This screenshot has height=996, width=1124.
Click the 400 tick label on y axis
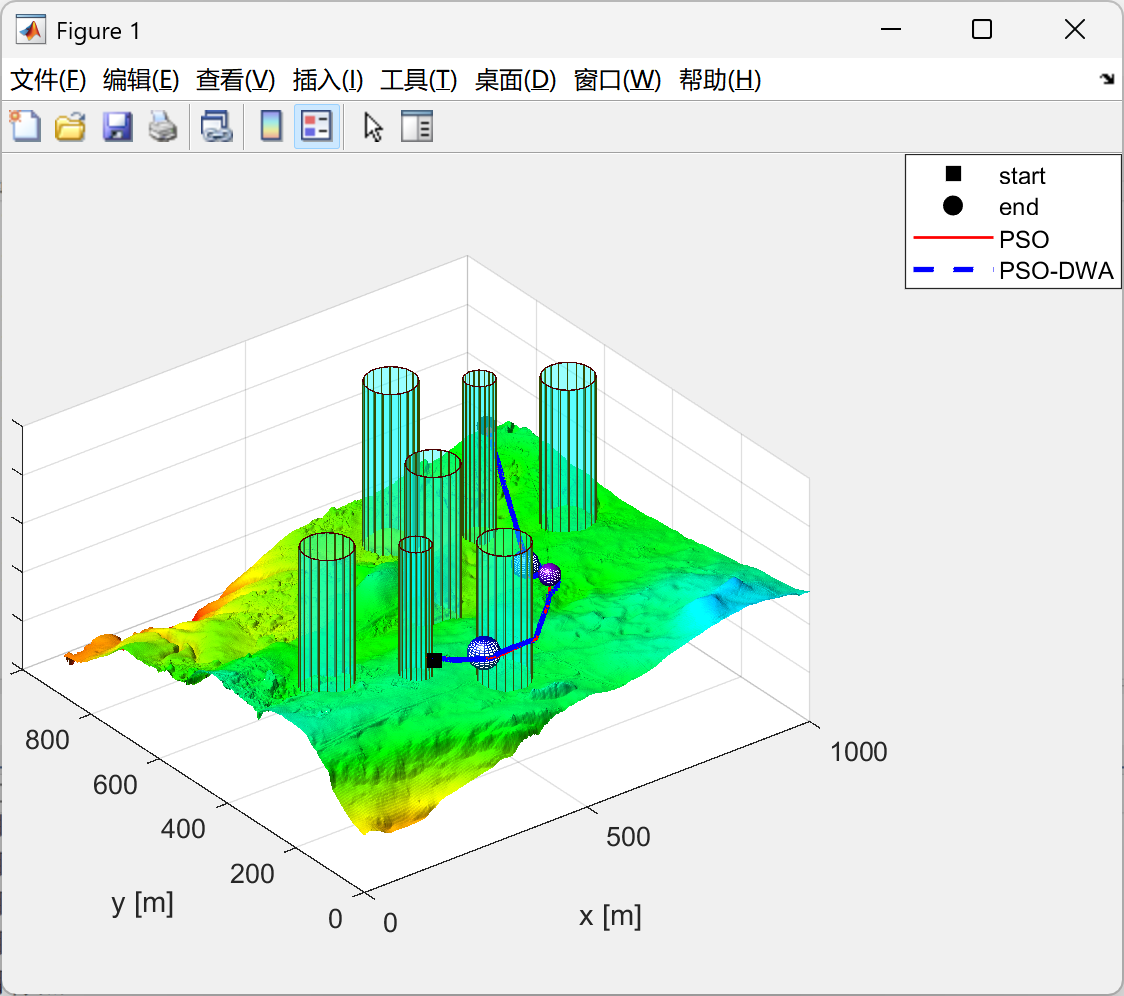pos(183,829)
